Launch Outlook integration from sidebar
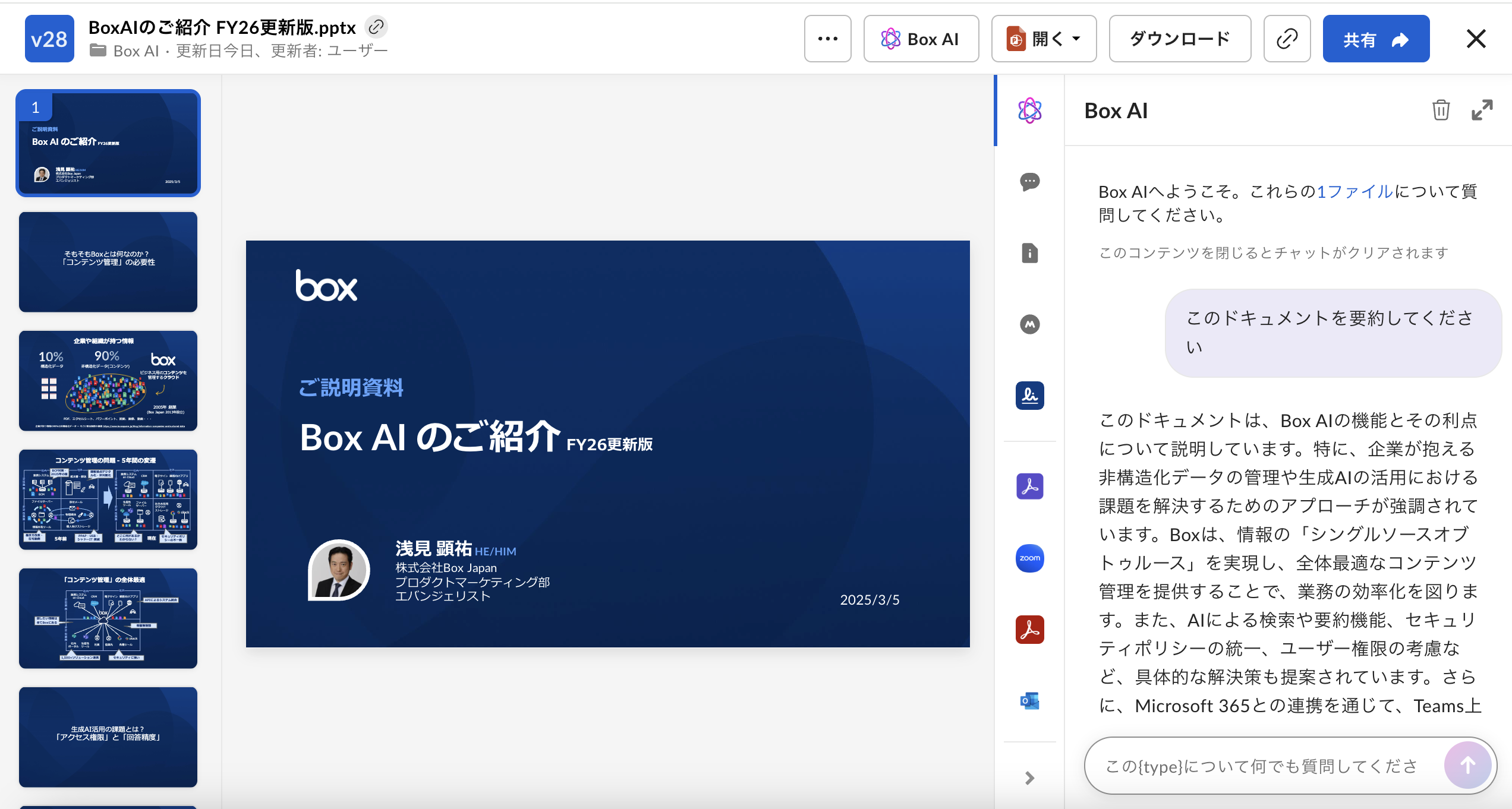This screenshot has height=809, width=1512. [x=1029, y=701]
